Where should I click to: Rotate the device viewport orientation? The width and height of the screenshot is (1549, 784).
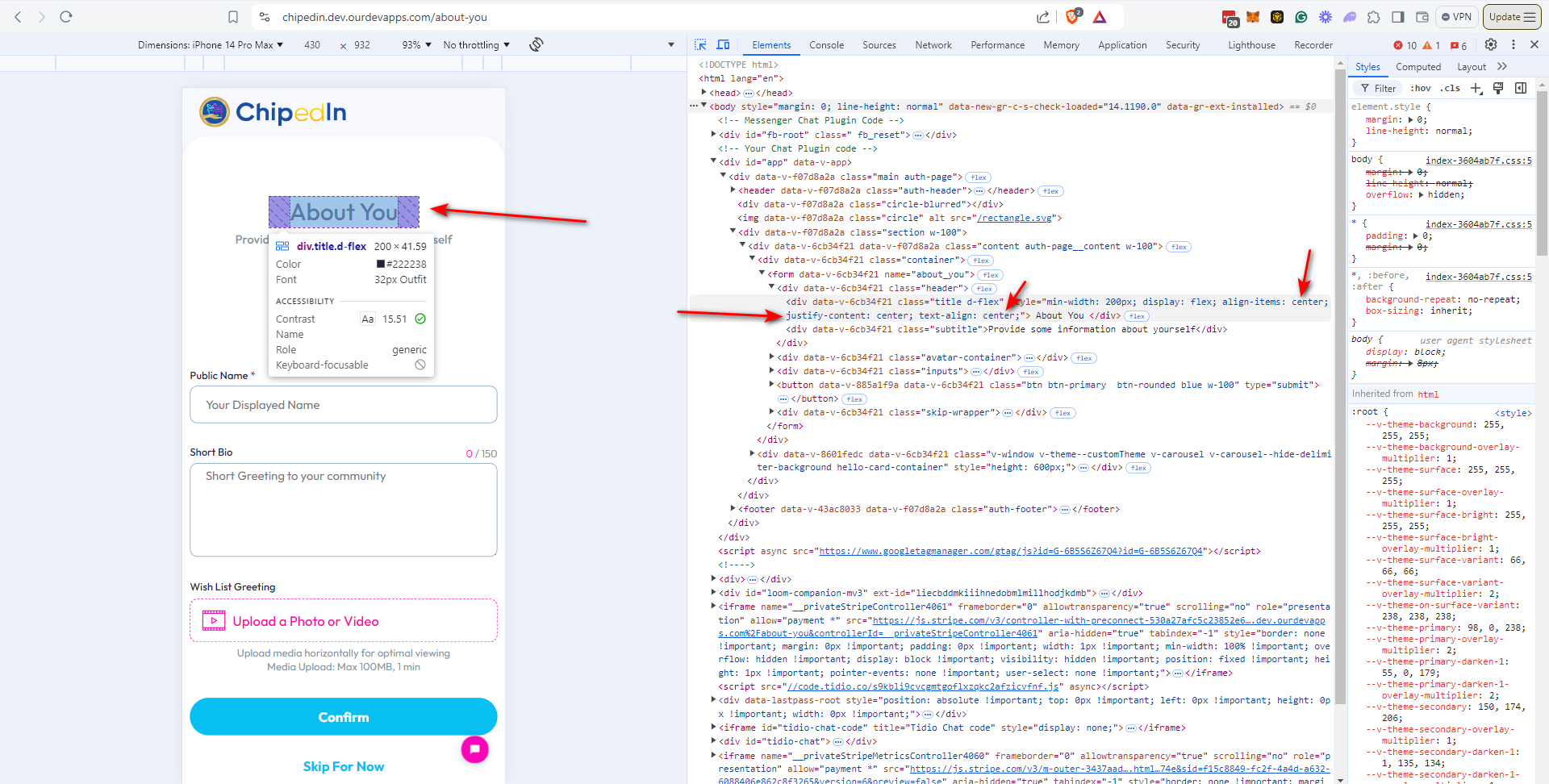point(537,44)
